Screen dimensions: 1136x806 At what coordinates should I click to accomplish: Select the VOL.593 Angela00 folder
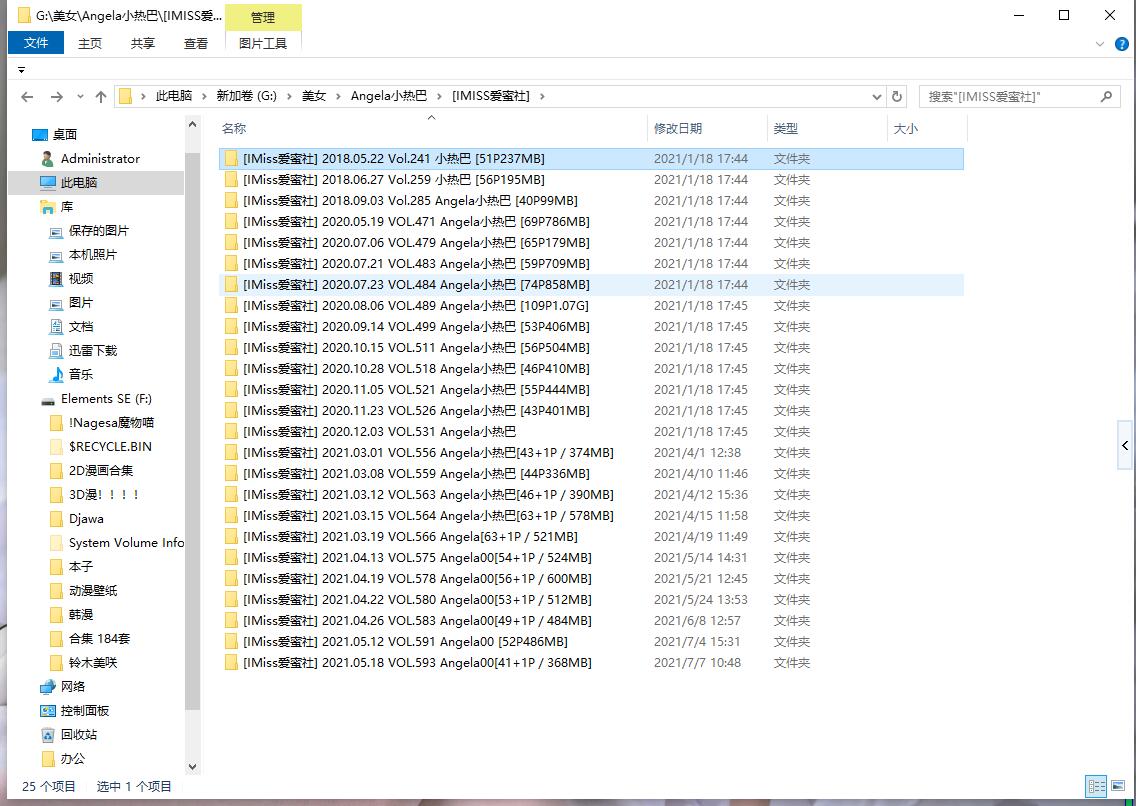pyautogui.click(x=416, y=662)
